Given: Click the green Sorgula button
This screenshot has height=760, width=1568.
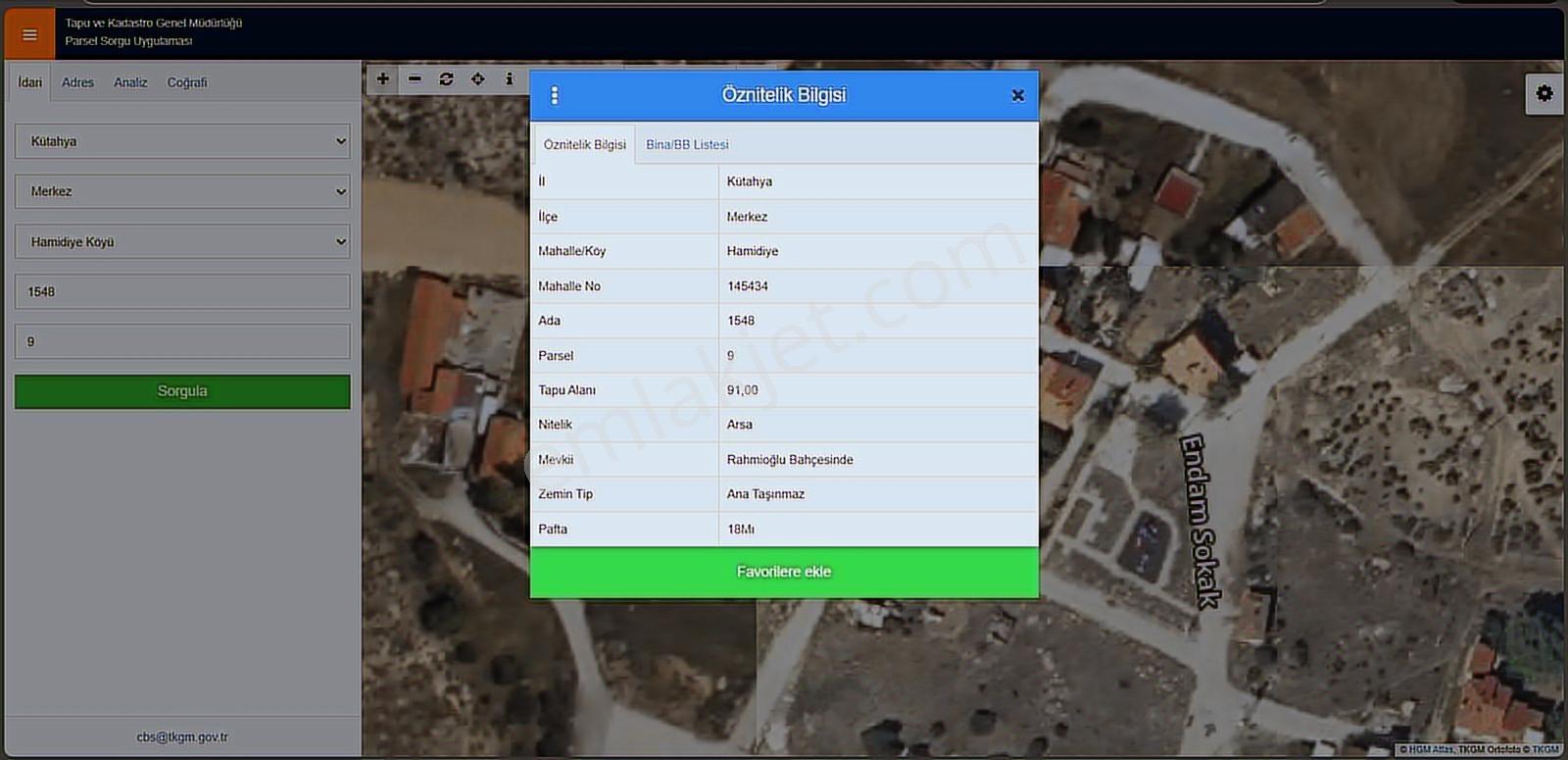Looking at the screenshot, I should point(182,391).
